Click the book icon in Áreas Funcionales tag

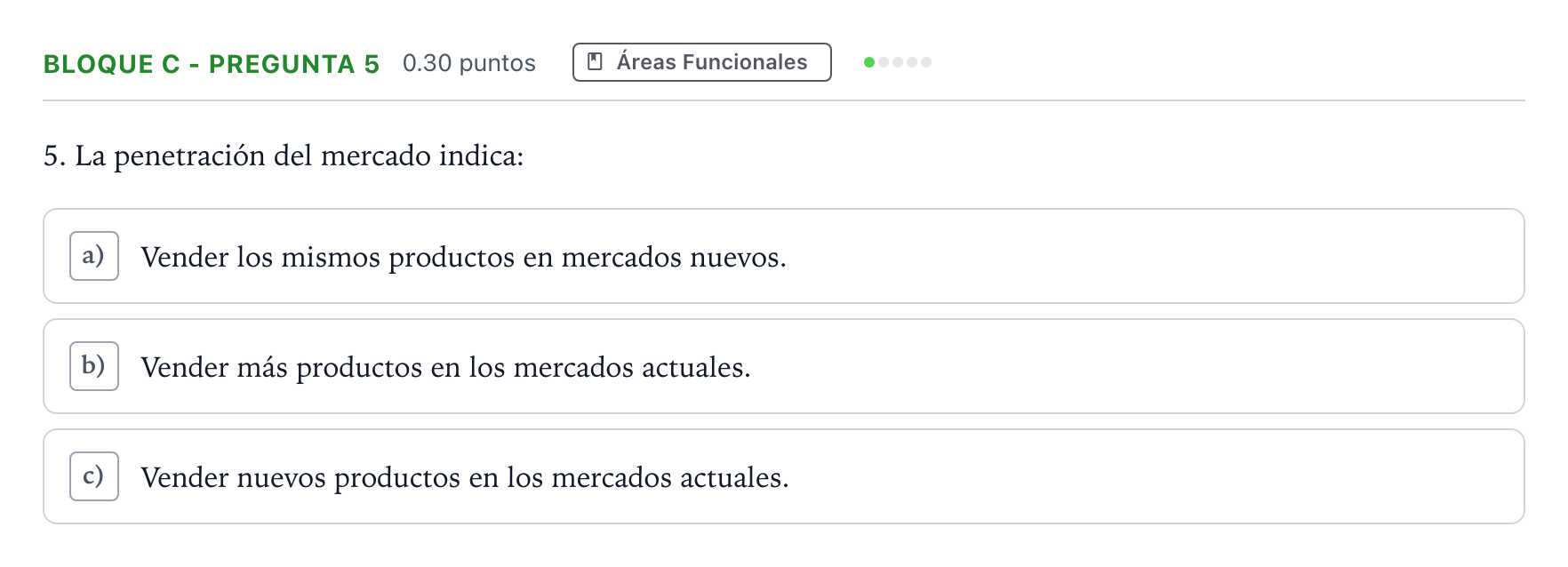596,61
